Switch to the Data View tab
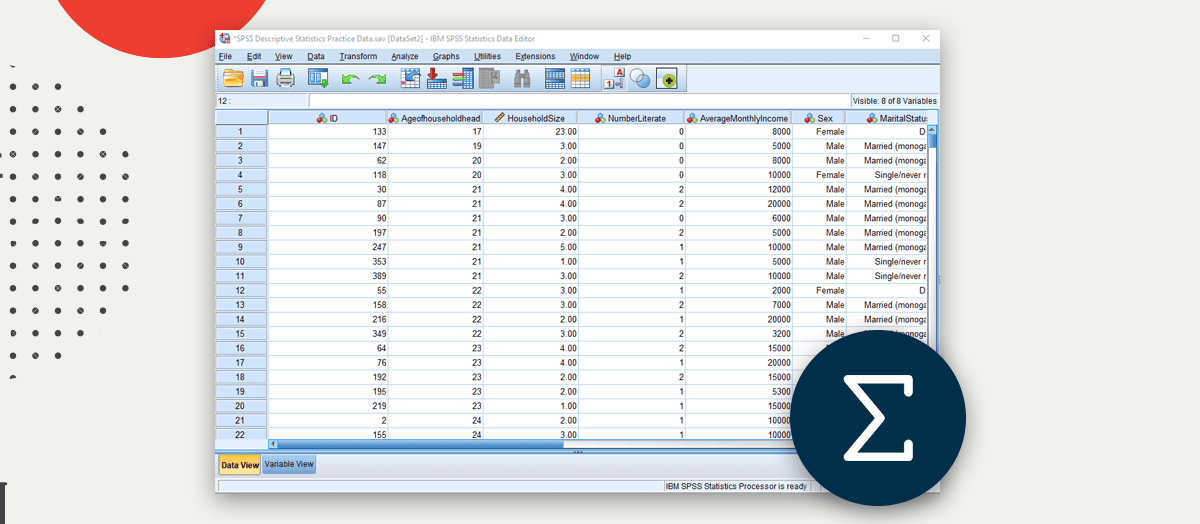The width and height of the screenshot is (1200, 524). pos(239,464)
